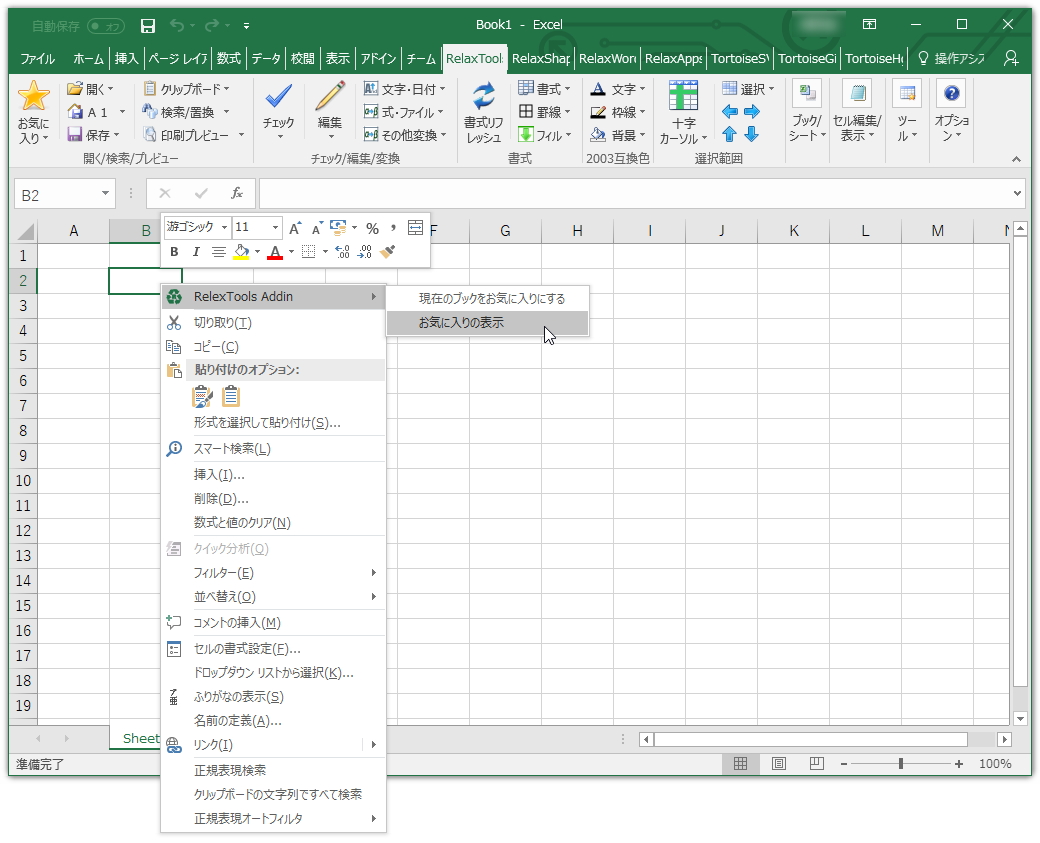Select お気に入りの表示 in submenu
Screen dimensions: 1040x843
488,323
